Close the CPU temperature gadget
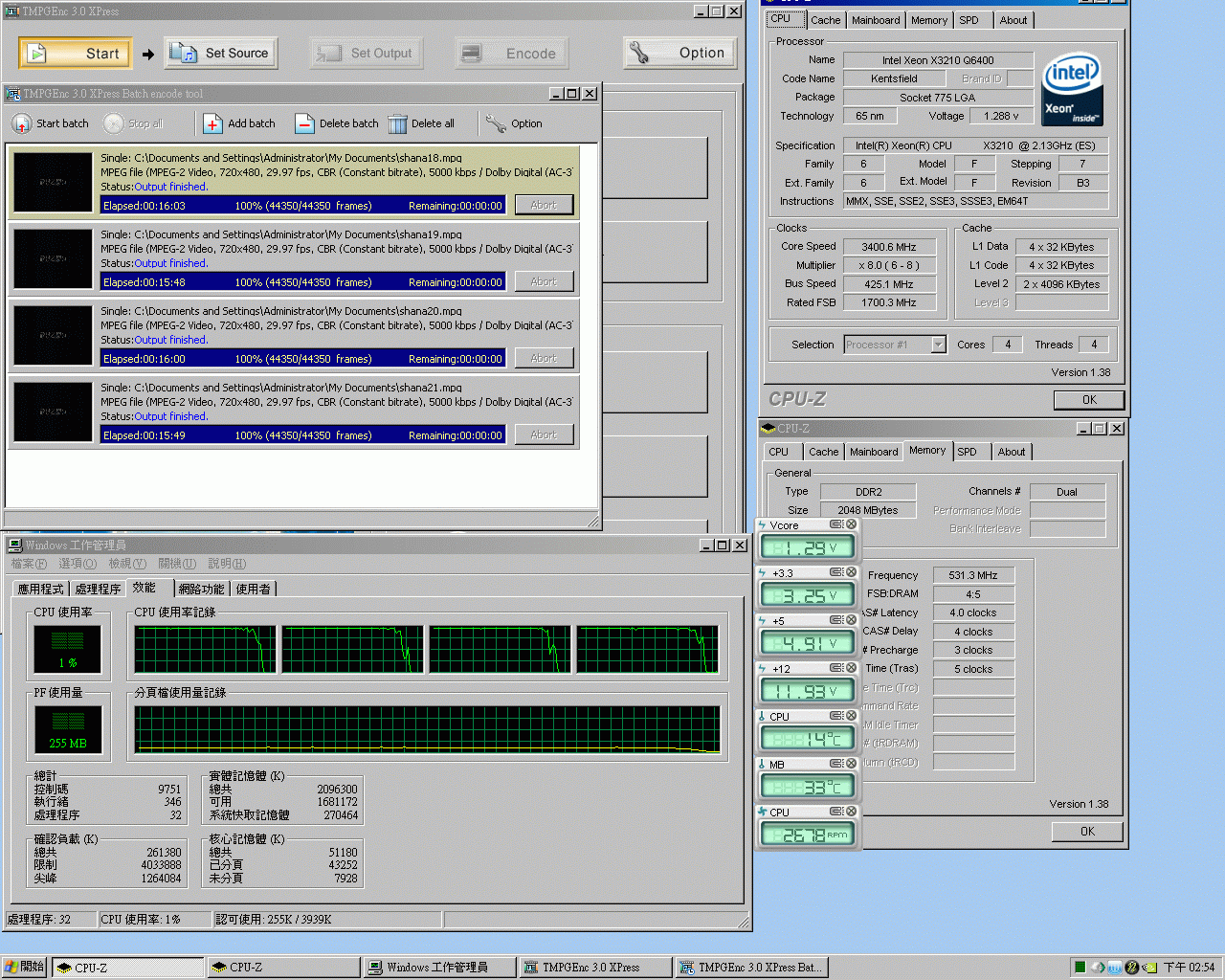 (x=851, y=716)
